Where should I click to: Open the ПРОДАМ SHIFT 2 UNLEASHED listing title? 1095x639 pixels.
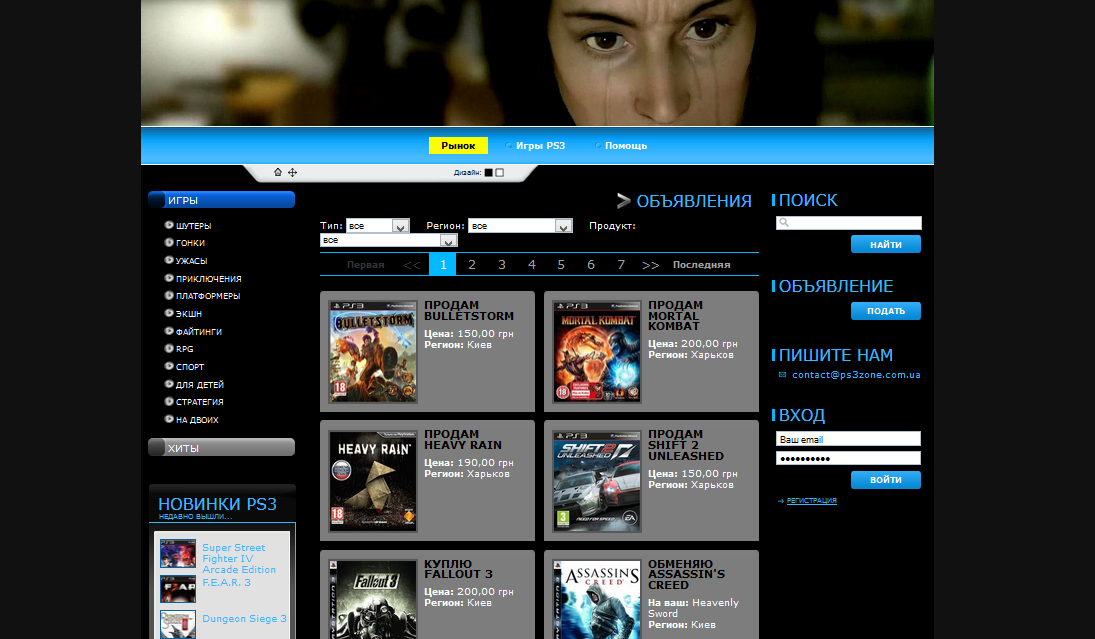[x=686, y=445]
